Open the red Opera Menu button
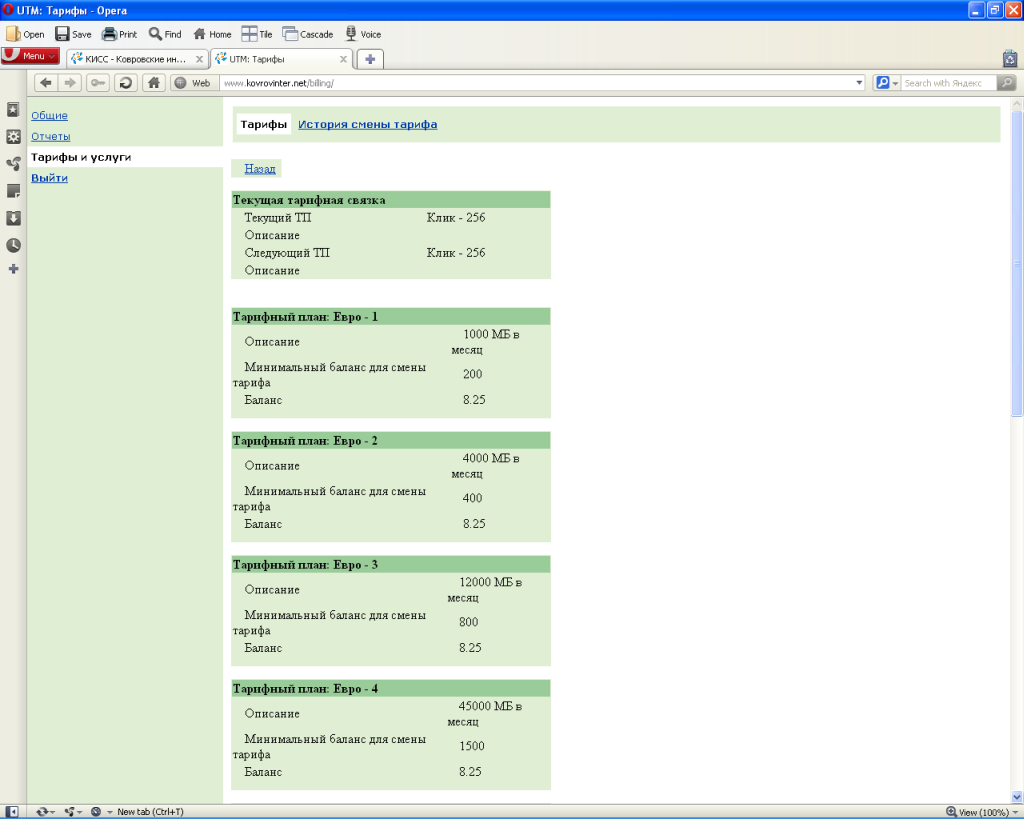Viewport: 1024px width, 819px height. [x=31, y=56]
